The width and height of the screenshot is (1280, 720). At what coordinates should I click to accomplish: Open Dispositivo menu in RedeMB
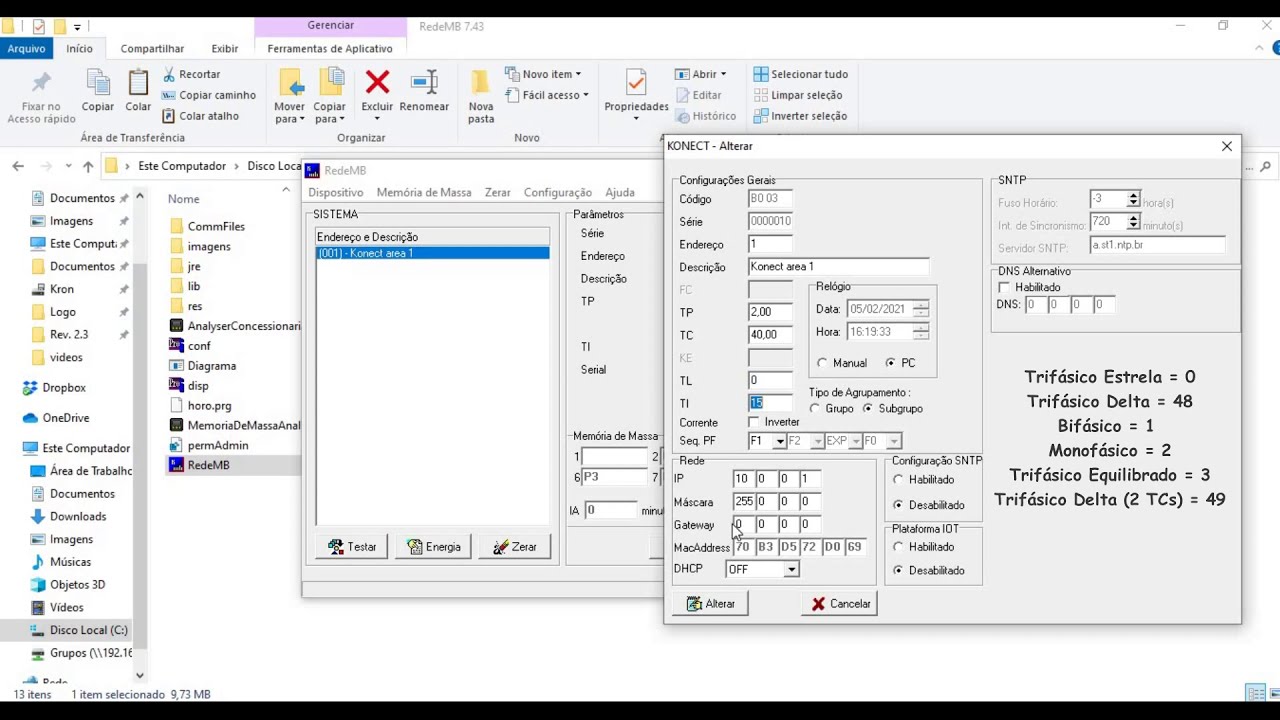pyautogui.click(x=336, y=192)
